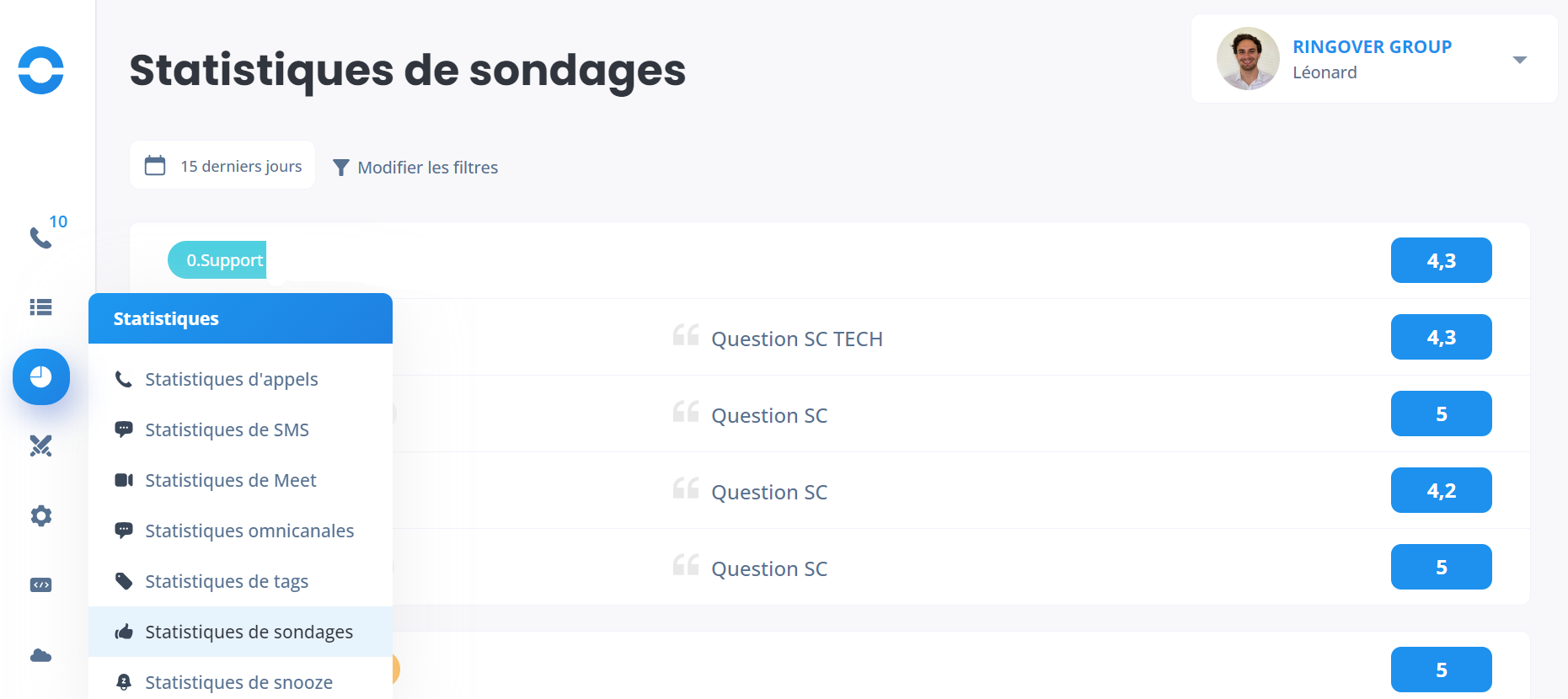Screen dimensions: 1568x699
Task: Open the calls phone icon in sidebar
Action: click(x=40, y=237)
